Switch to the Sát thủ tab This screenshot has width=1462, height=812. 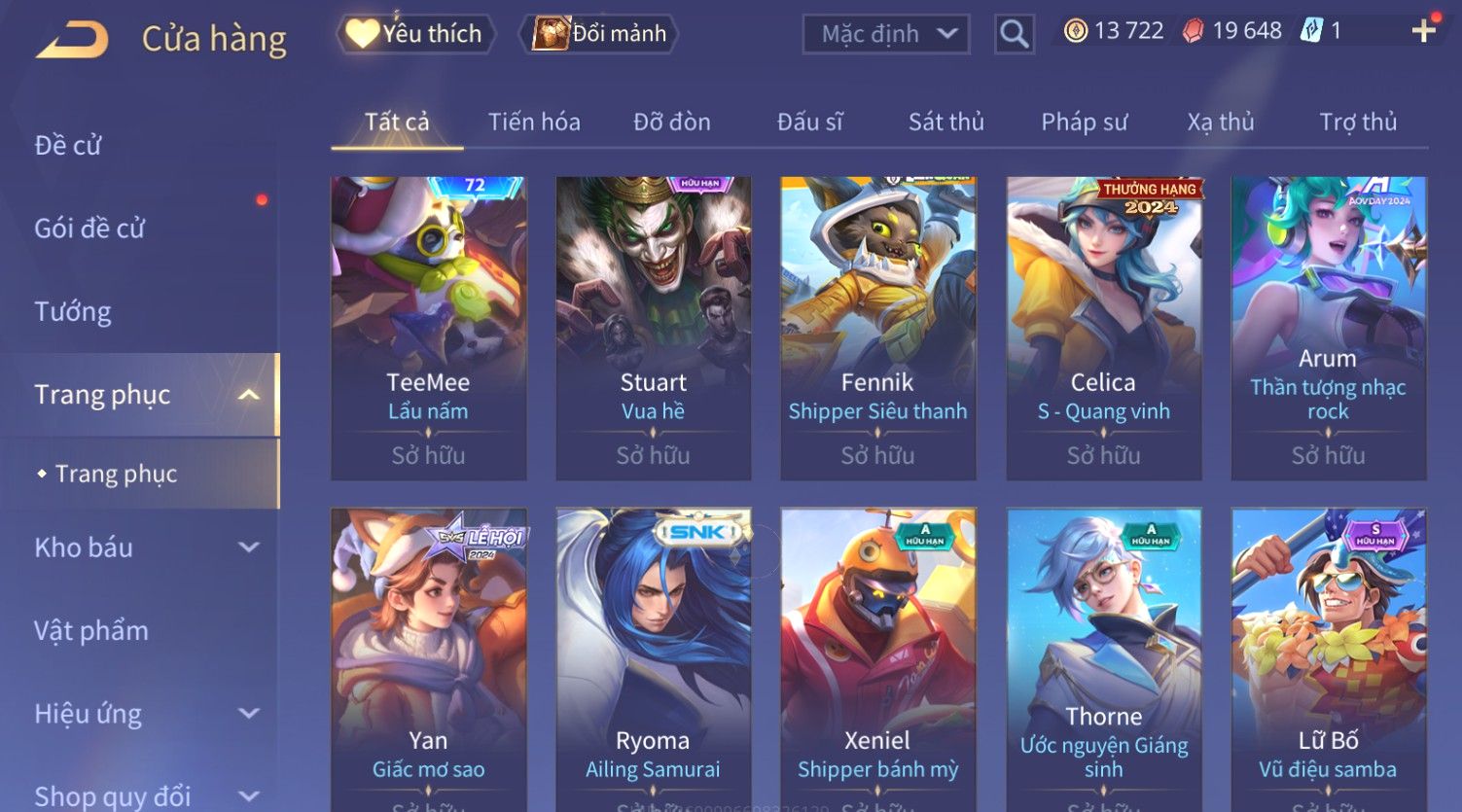[x=946, y=122]
